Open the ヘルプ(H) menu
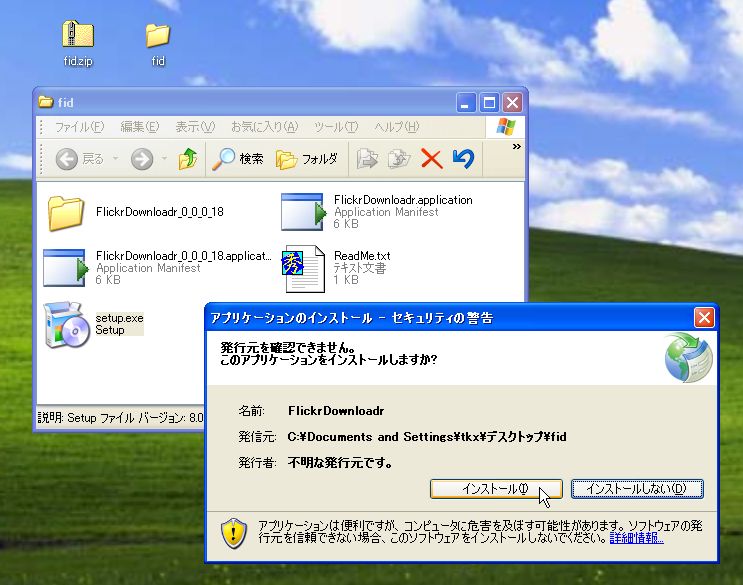The image size is (743, 585). coord(397,127)
